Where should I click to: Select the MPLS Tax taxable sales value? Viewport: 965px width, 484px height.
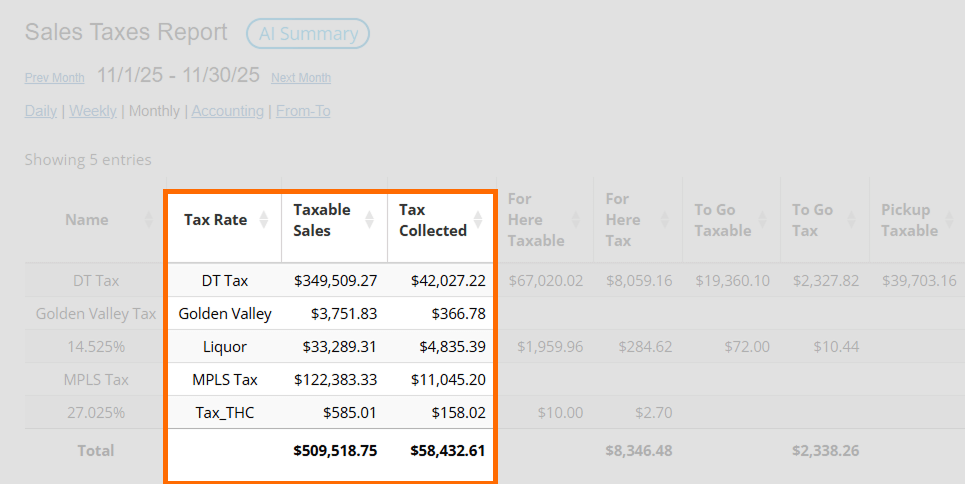[335, 380]
